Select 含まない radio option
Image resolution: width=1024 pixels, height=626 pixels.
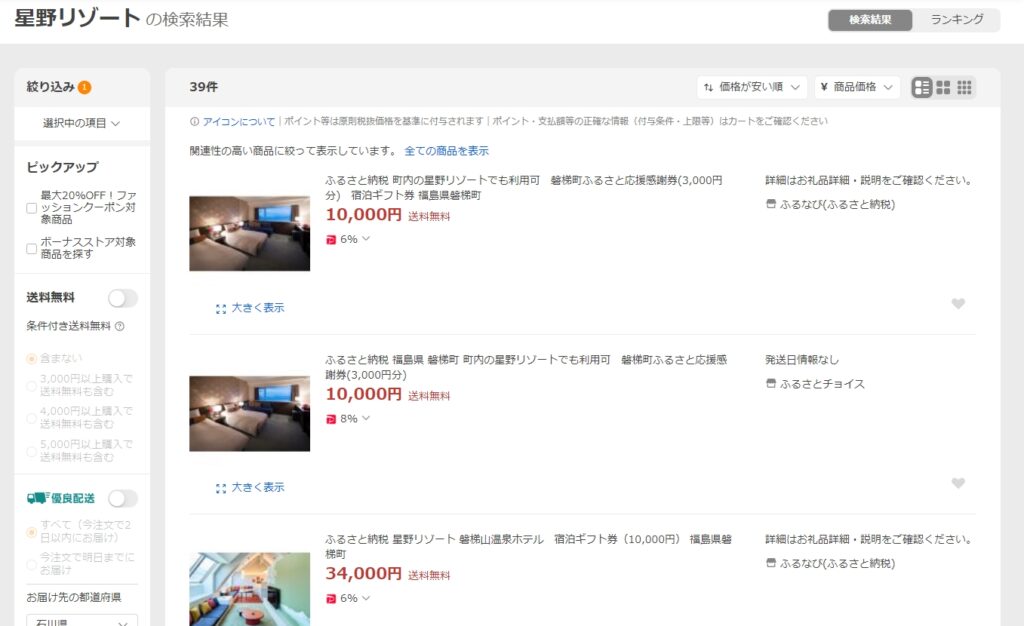(x=31, y=359)
